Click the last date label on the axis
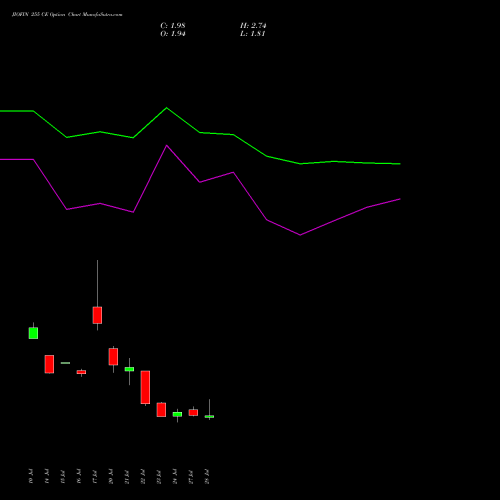 207,476
